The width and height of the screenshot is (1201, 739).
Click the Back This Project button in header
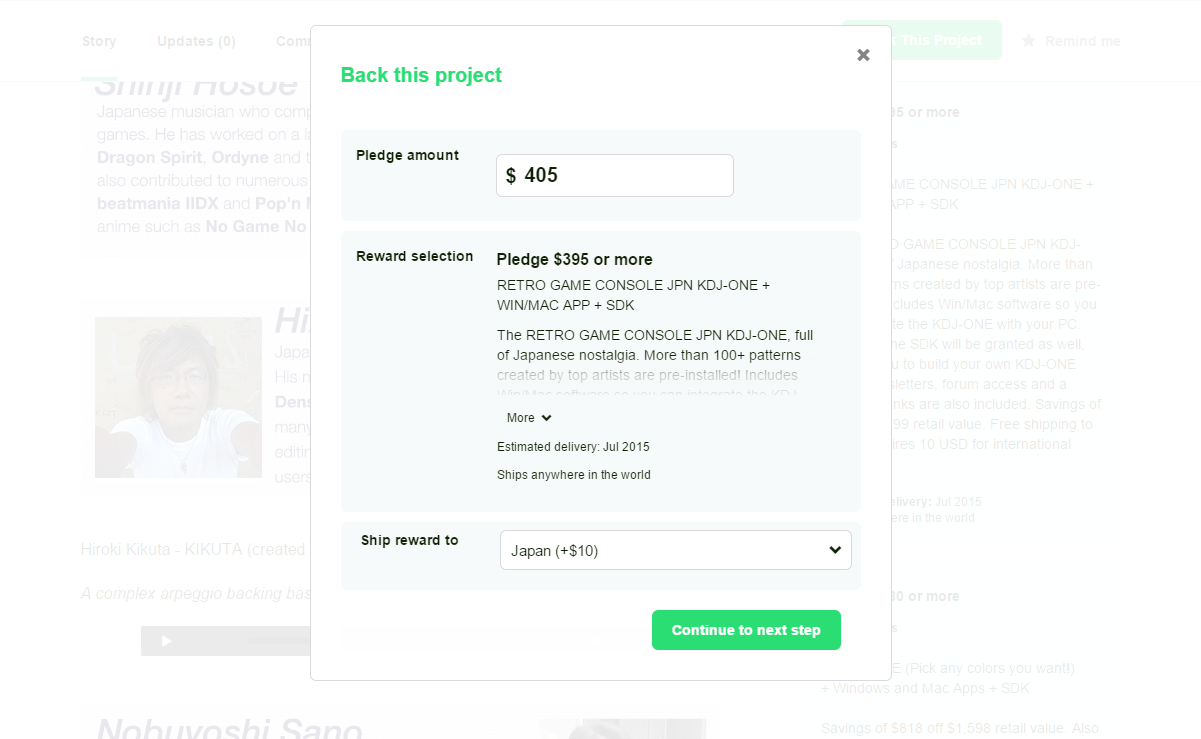point(921,40)
